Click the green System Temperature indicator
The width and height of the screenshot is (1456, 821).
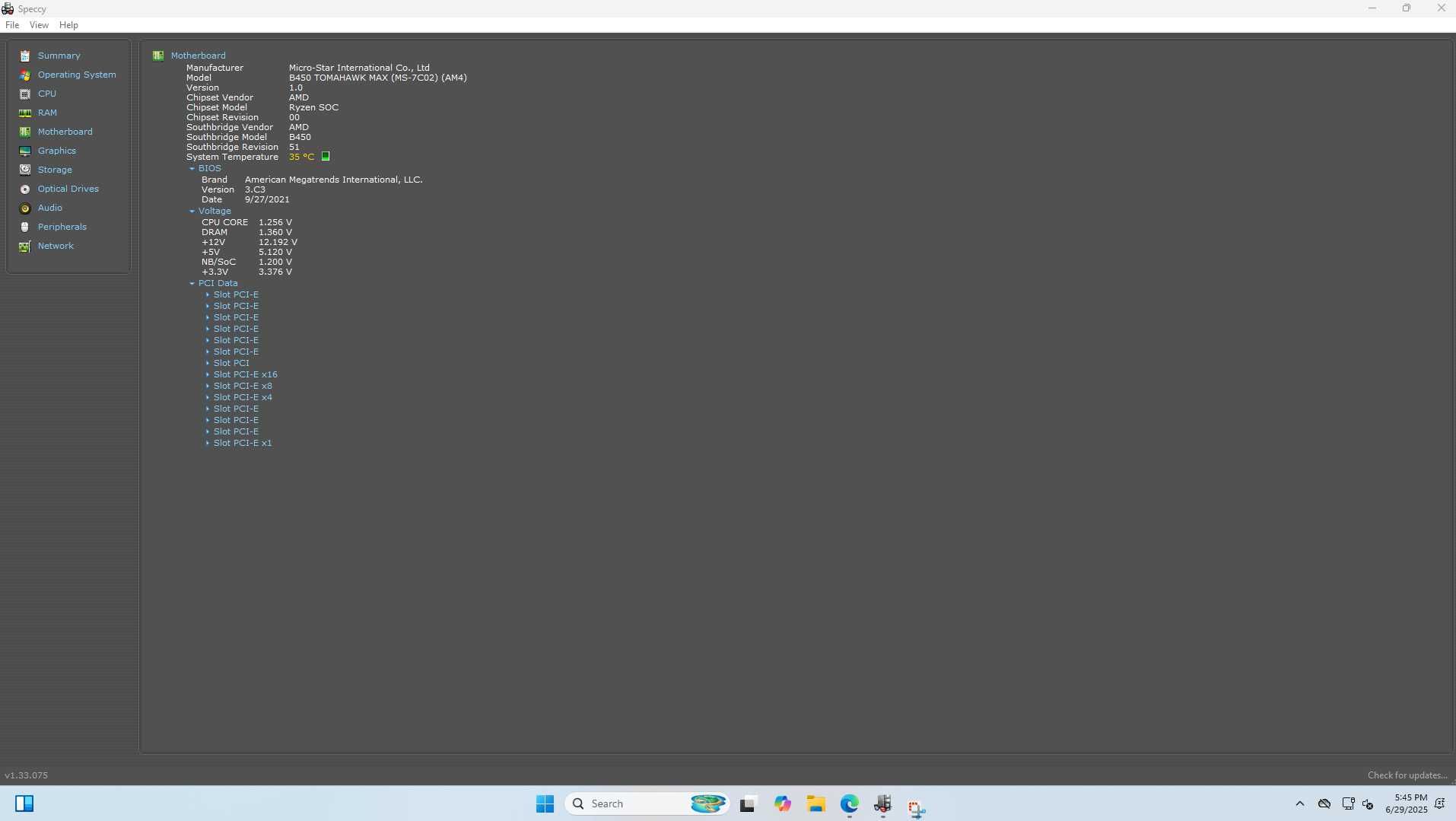pyautogui.click(x=326, y=156)
